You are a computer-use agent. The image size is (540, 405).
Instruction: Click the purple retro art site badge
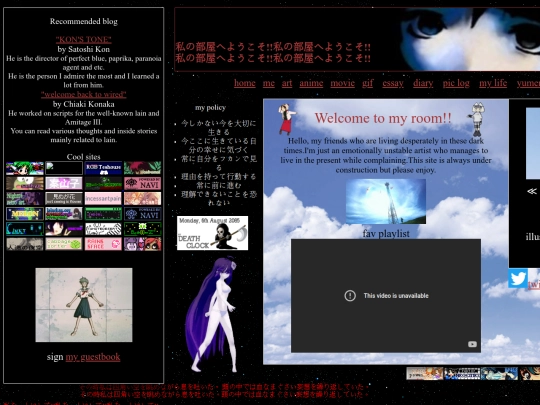25,198
